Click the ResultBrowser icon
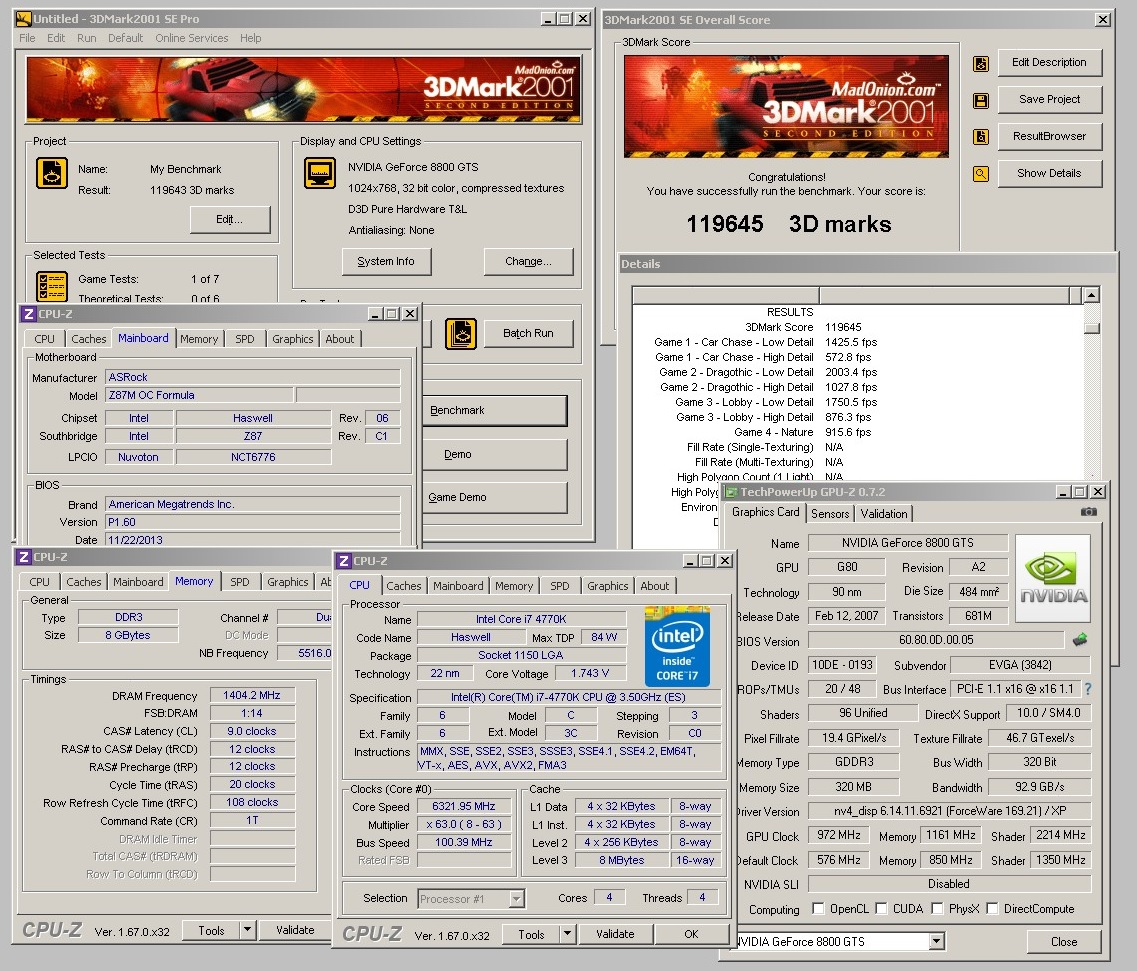This screenshot has width=1137, height=971. click(980, 137)
